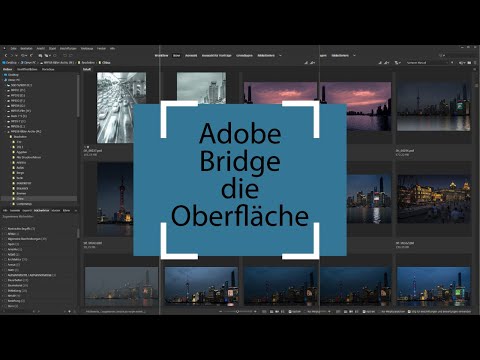Click the thumbnail size slider
Screen dimensions: 480x360
[238, 311]
